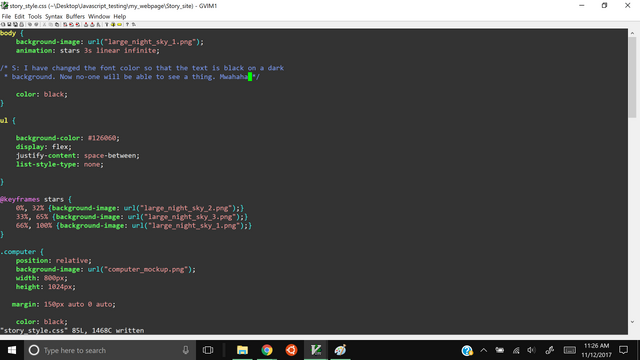Open the Syntax menu
This screenshot has width=640, height=360.
[53, 16]
